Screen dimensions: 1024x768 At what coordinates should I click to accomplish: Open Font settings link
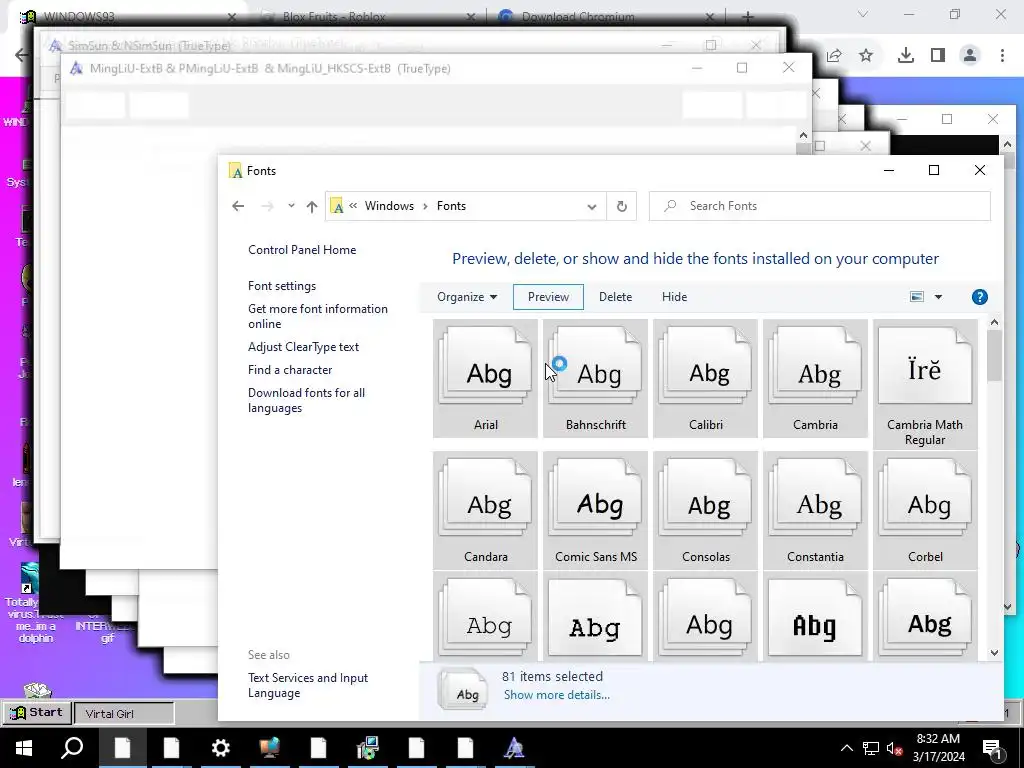tap(281, 285)
